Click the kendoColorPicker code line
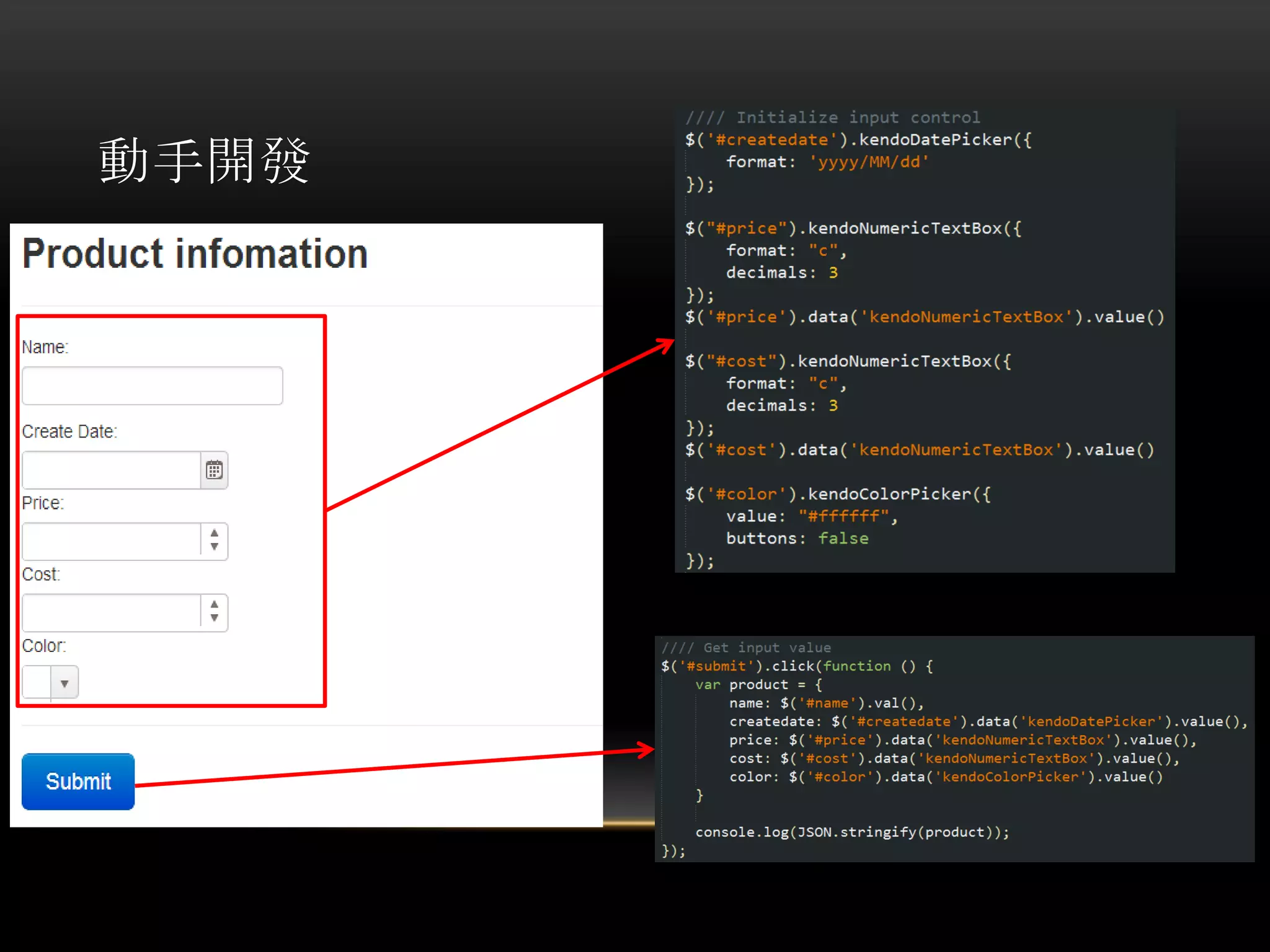 837,494
